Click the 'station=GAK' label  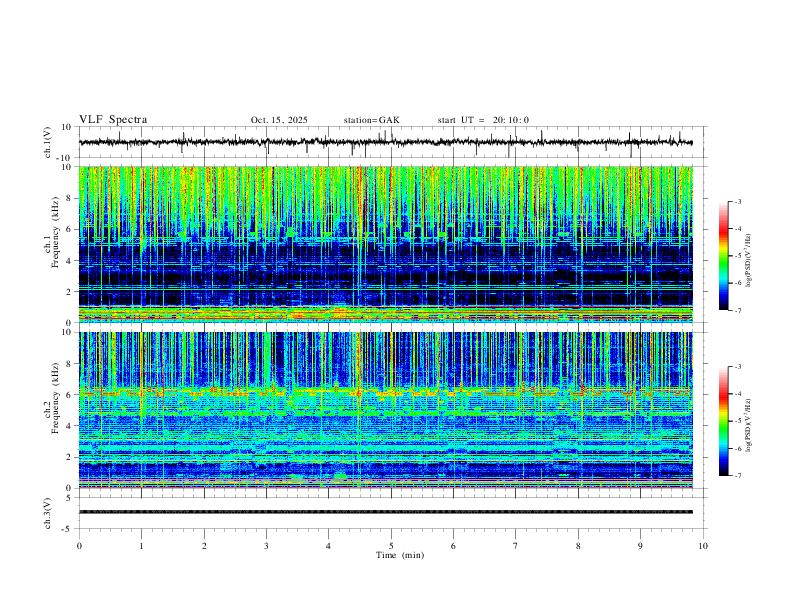(x=371, y=120)
